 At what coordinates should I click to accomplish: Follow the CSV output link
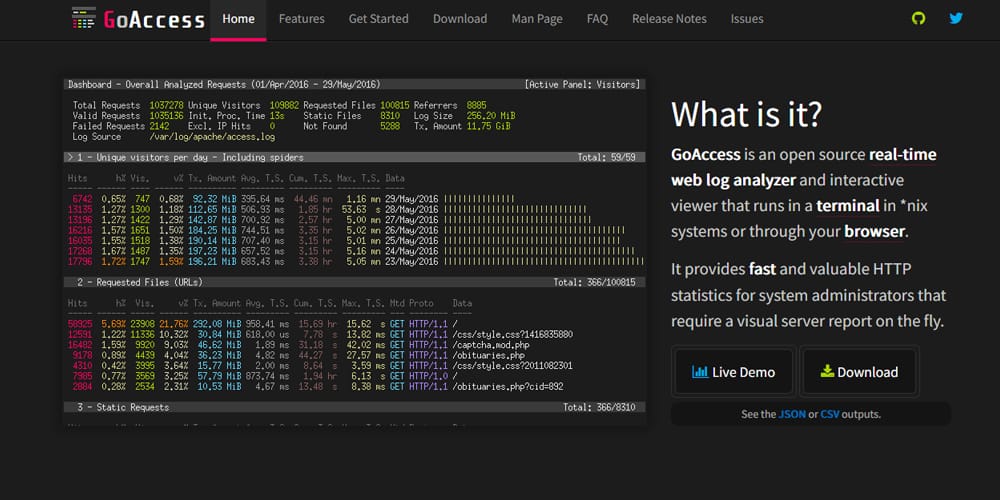click(830, 414)
